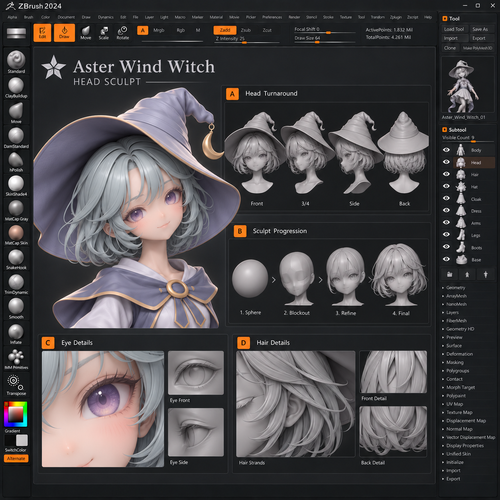Image resolution: width=500 pixels, height=500 pixels.
Task: Select the TrimDynamic brush
Action: (x=16, y=284)
